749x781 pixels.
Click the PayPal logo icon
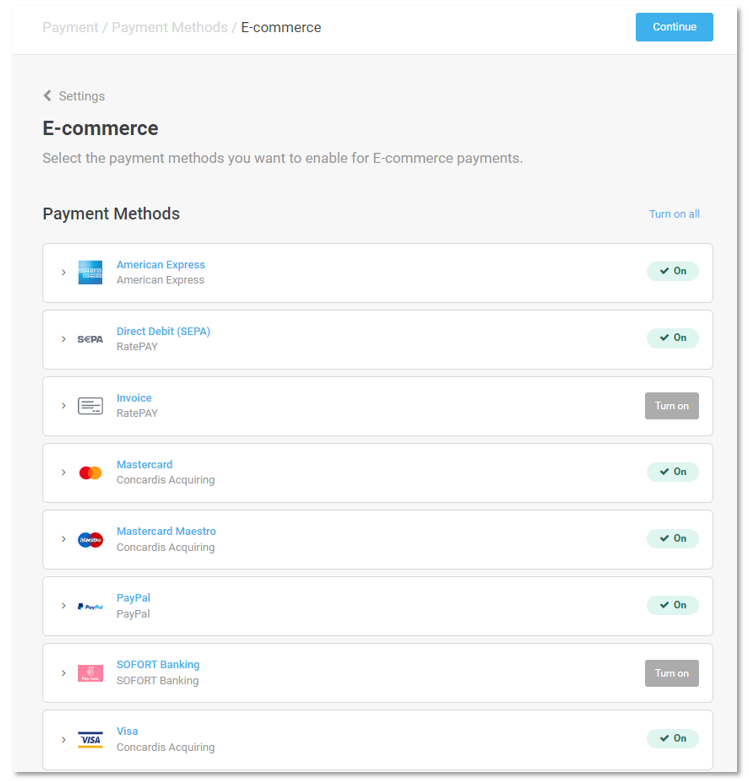90,606
